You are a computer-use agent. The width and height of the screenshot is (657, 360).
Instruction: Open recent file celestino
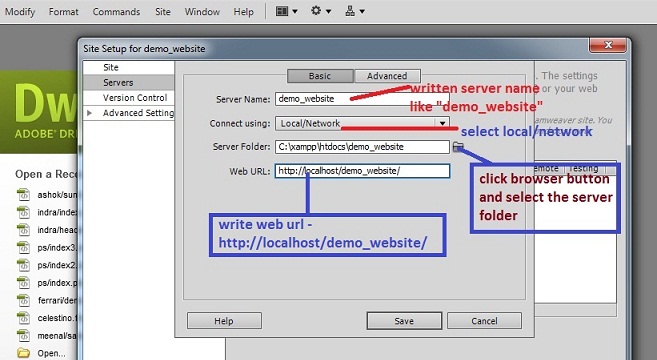click(x=57, y=318)
